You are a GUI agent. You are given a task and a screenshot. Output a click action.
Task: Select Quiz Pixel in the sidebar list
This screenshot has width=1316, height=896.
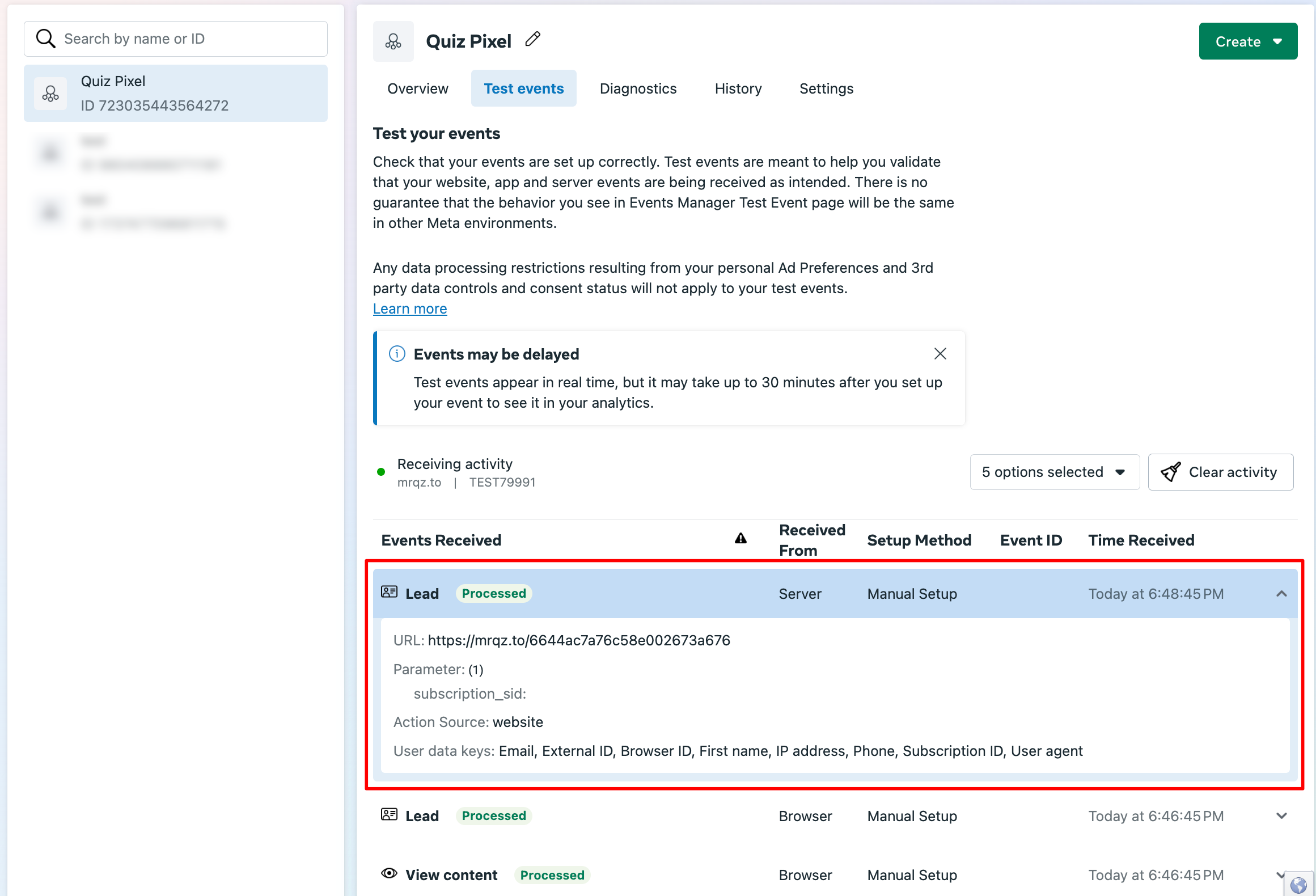click(176, 94)
